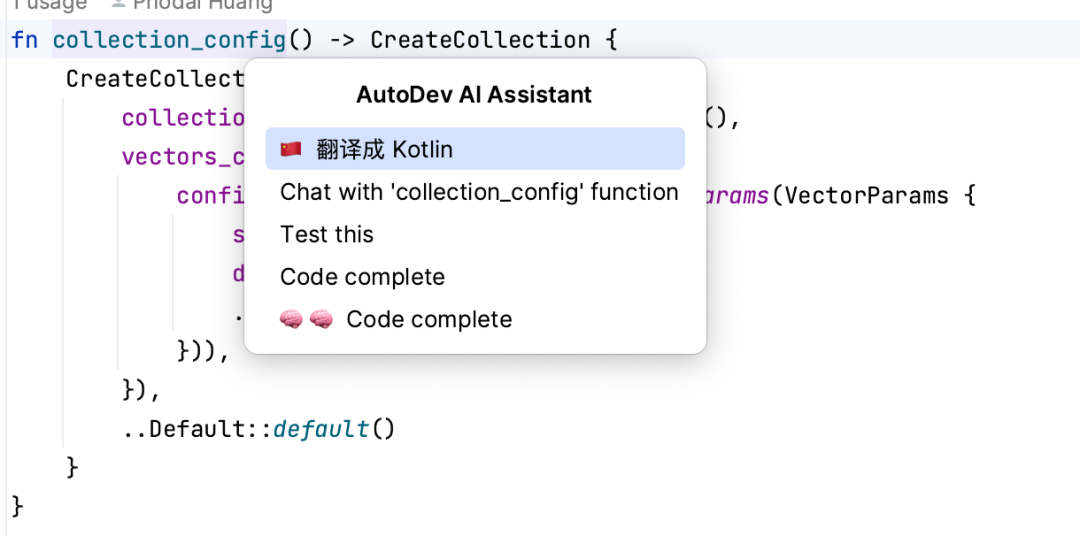1080x536 pixels.
Task: Click the China flag icon in the popup
Action: [291, 149]
